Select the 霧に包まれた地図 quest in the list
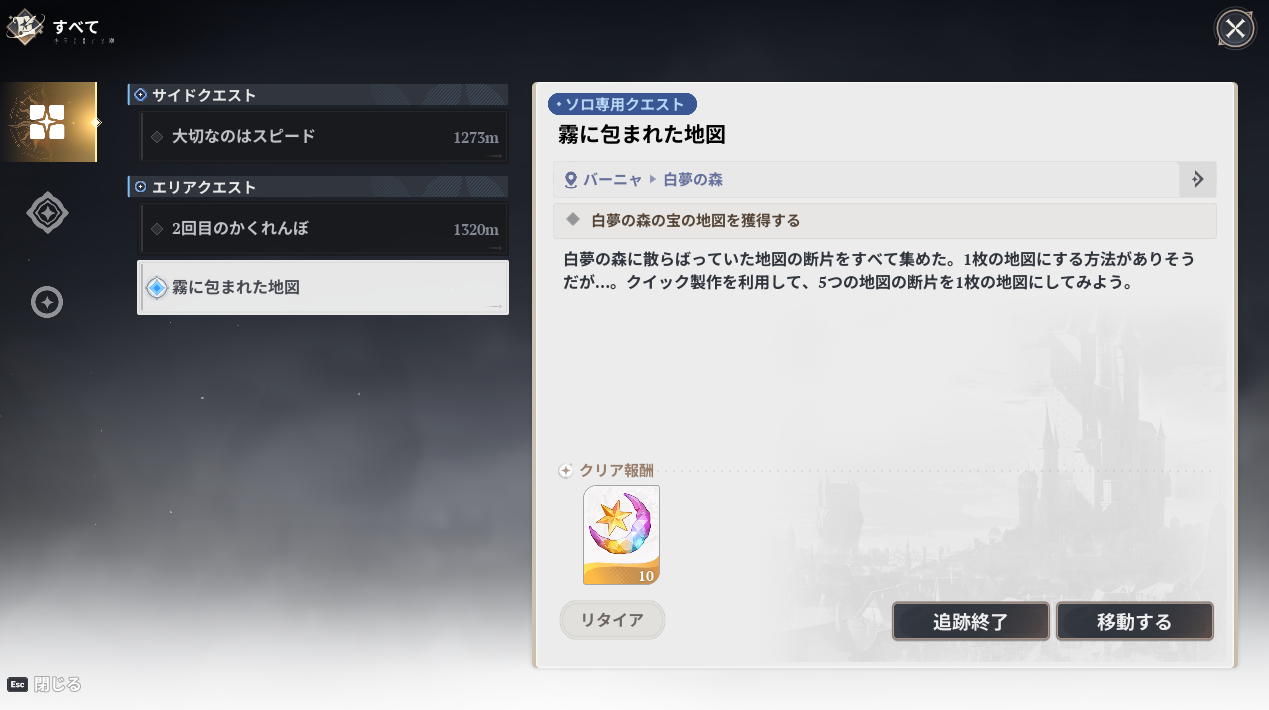This screenshot has height=710, width=1269. coord(322,288)
